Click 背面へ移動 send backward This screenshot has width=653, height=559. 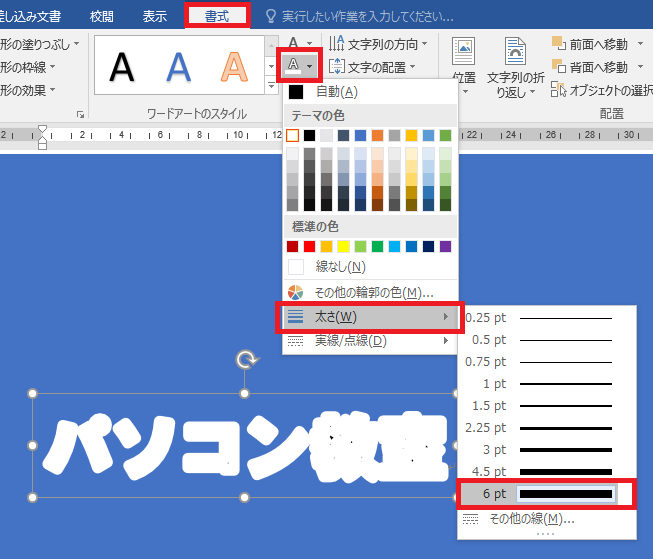point(590,67)
